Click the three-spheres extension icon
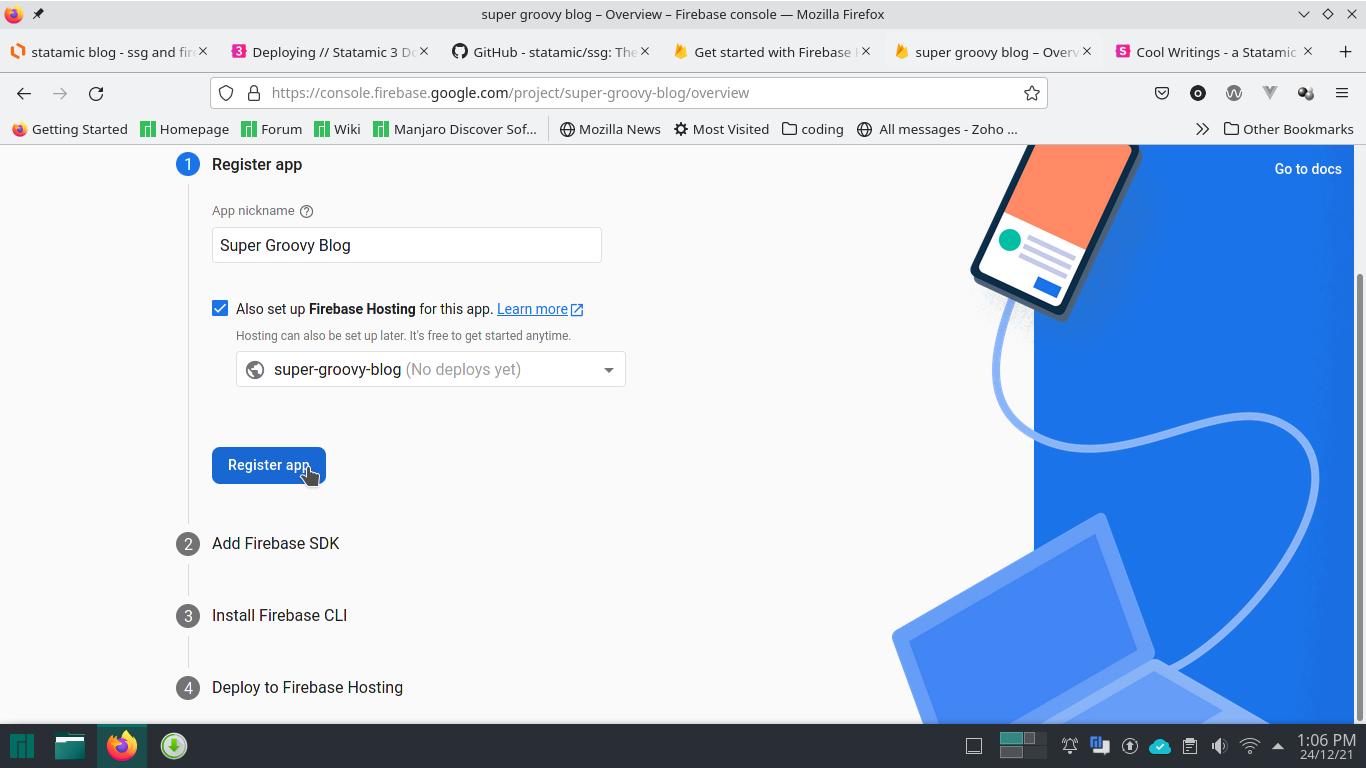Viewport: 1366px width, 768px height. (x=1306, y=93)
